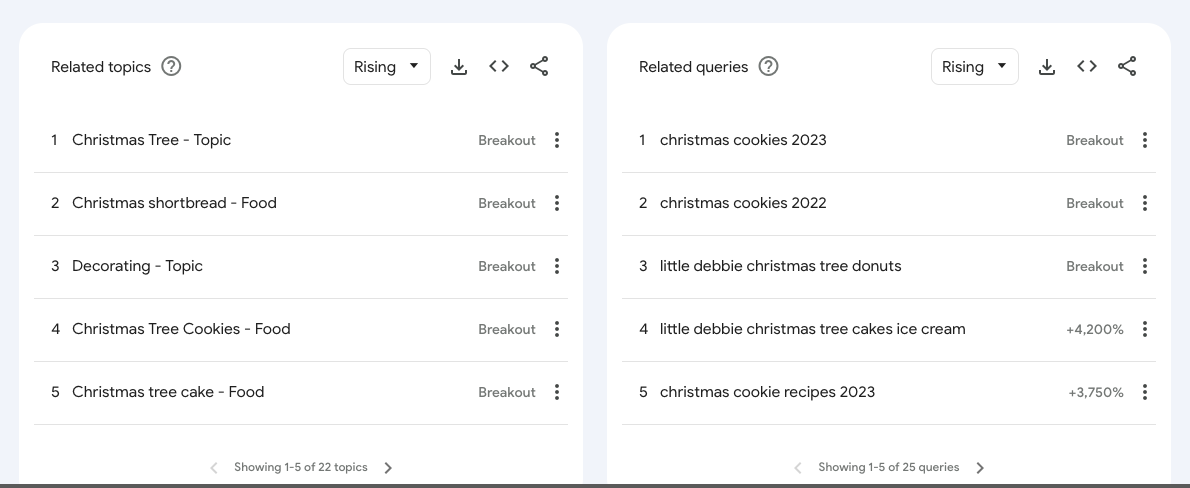Open embed code for Related topics

click(499, 67)
